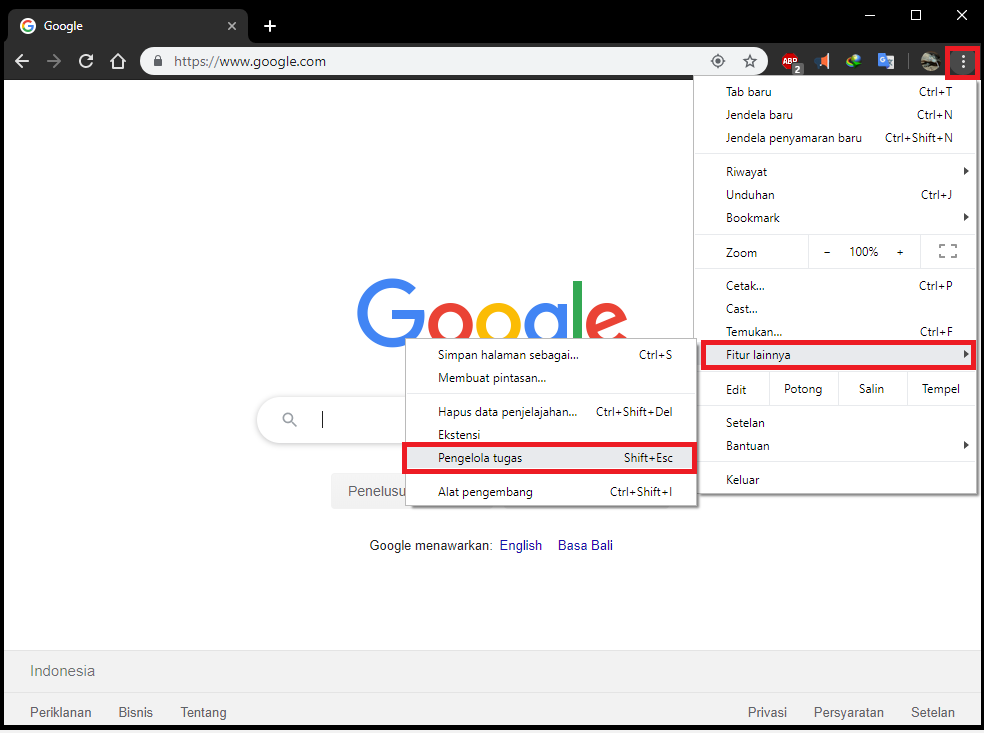Viewport: 984px width, 733px height.
Task: Open Pengelola tugas
Action: [x=550, y=458]
